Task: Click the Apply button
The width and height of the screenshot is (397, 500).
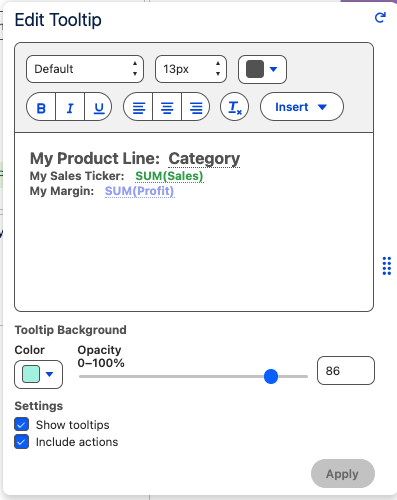Action: click(343, 474)
